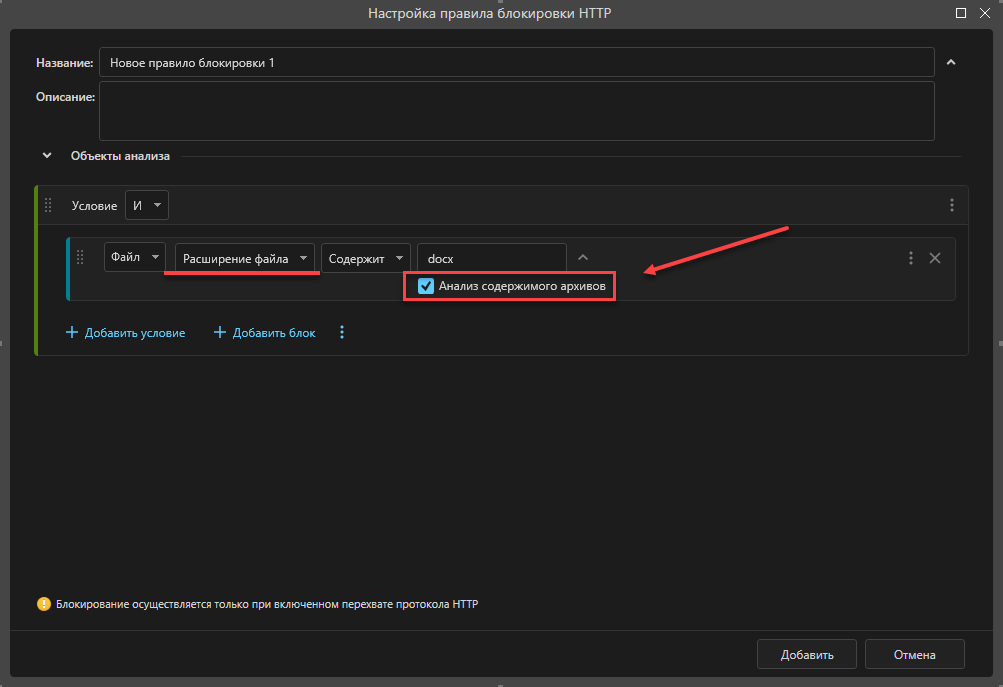Open the three-dot menu next to Добавить блок
The image size is (1003, 687).
click(342, 332)
